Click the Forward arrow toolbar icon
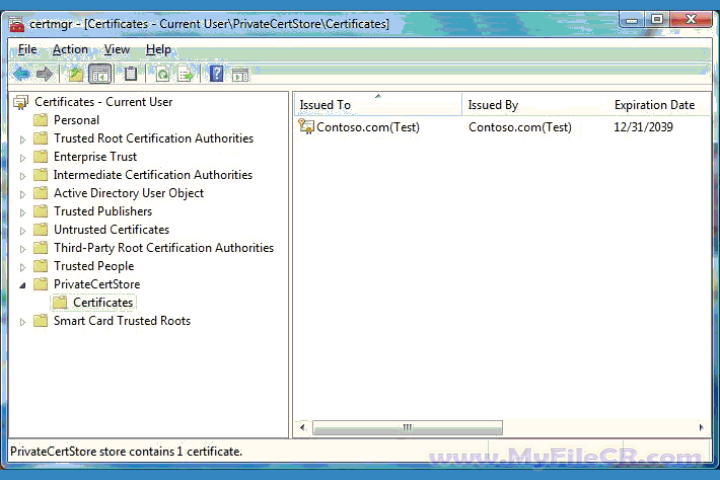This screenshot has height=480, width=720. (45, 73)
